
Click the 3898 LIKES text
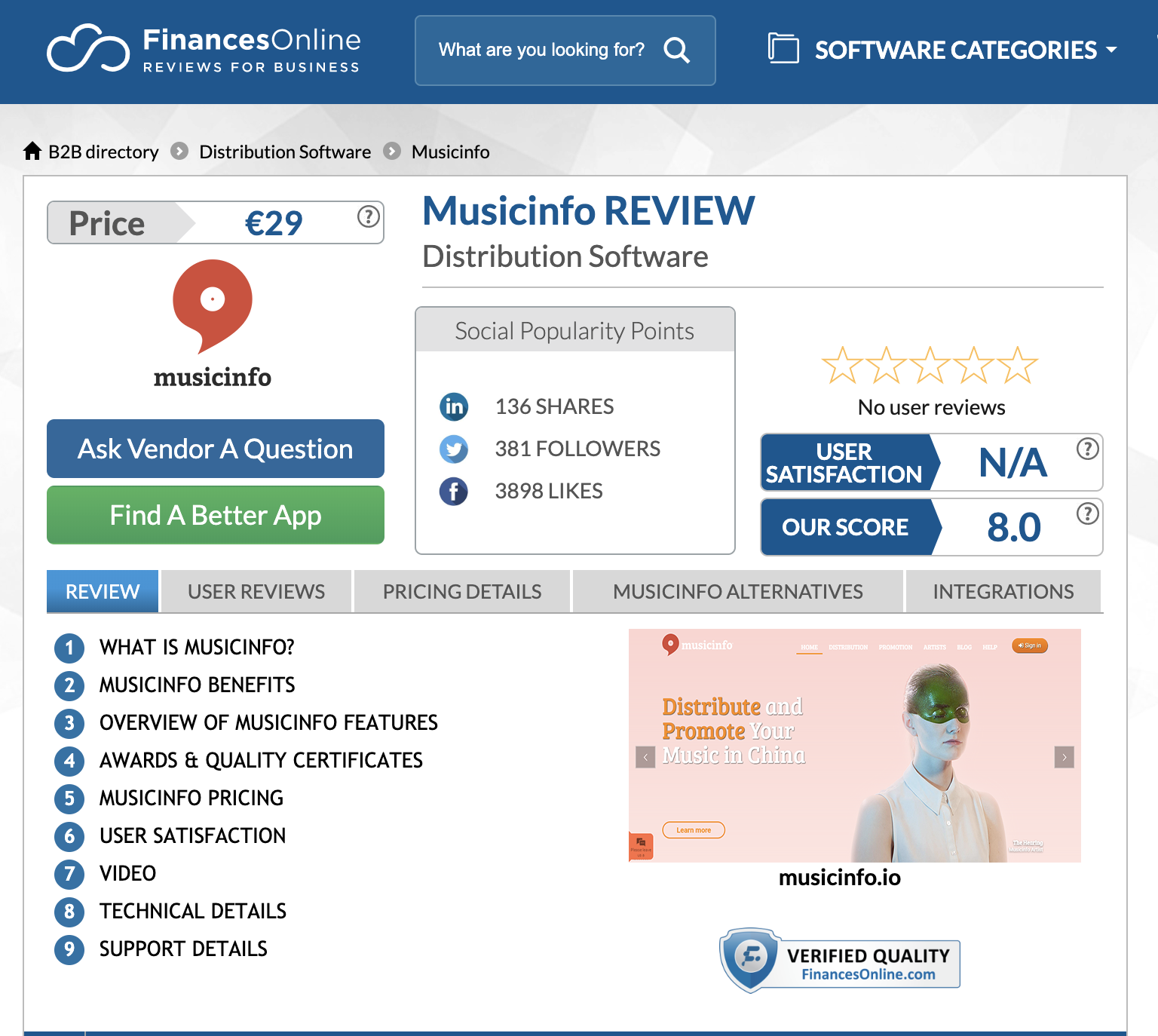(x=549, y=491)
